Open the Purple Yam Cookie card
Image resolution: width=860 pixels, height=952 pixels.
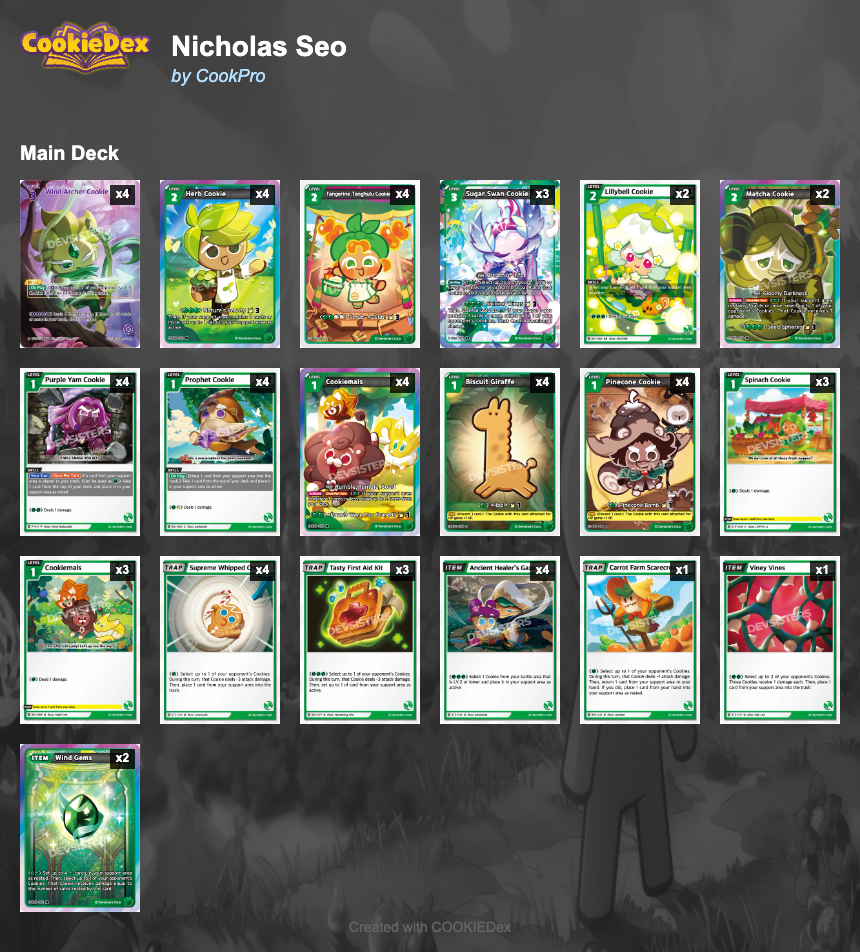(x=80, y=452)
